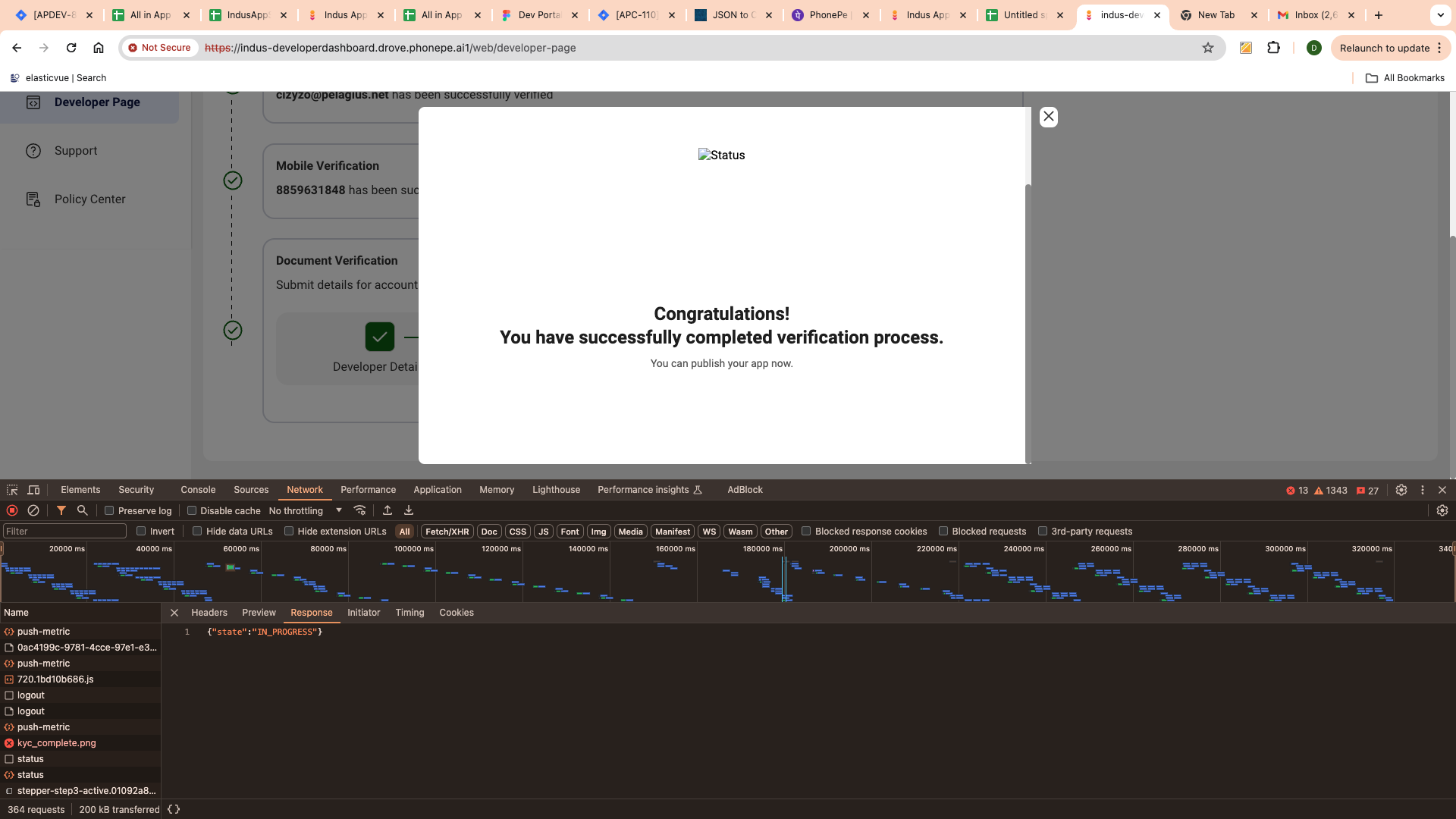View the Headers tab of the request
Image resolution: width=1456 pixels, height=819 pixels.
pyautogui.click(x=209, y=613)
